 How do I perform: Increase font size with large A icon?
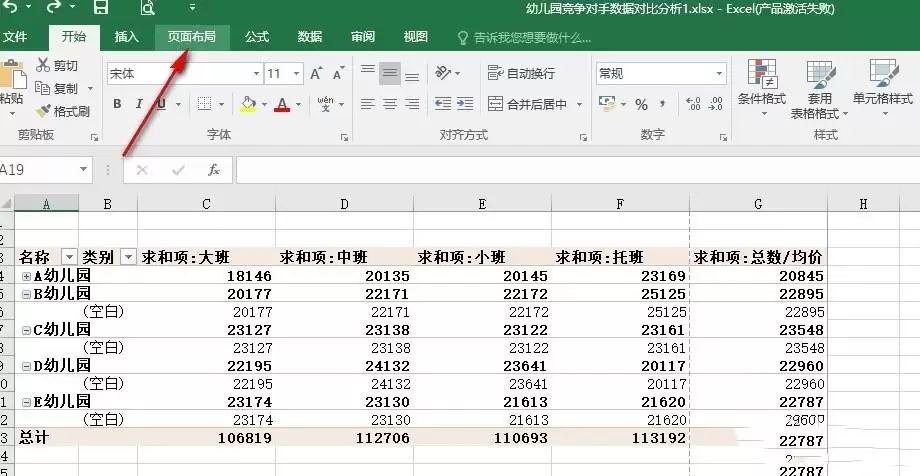(x=316, y=73)
